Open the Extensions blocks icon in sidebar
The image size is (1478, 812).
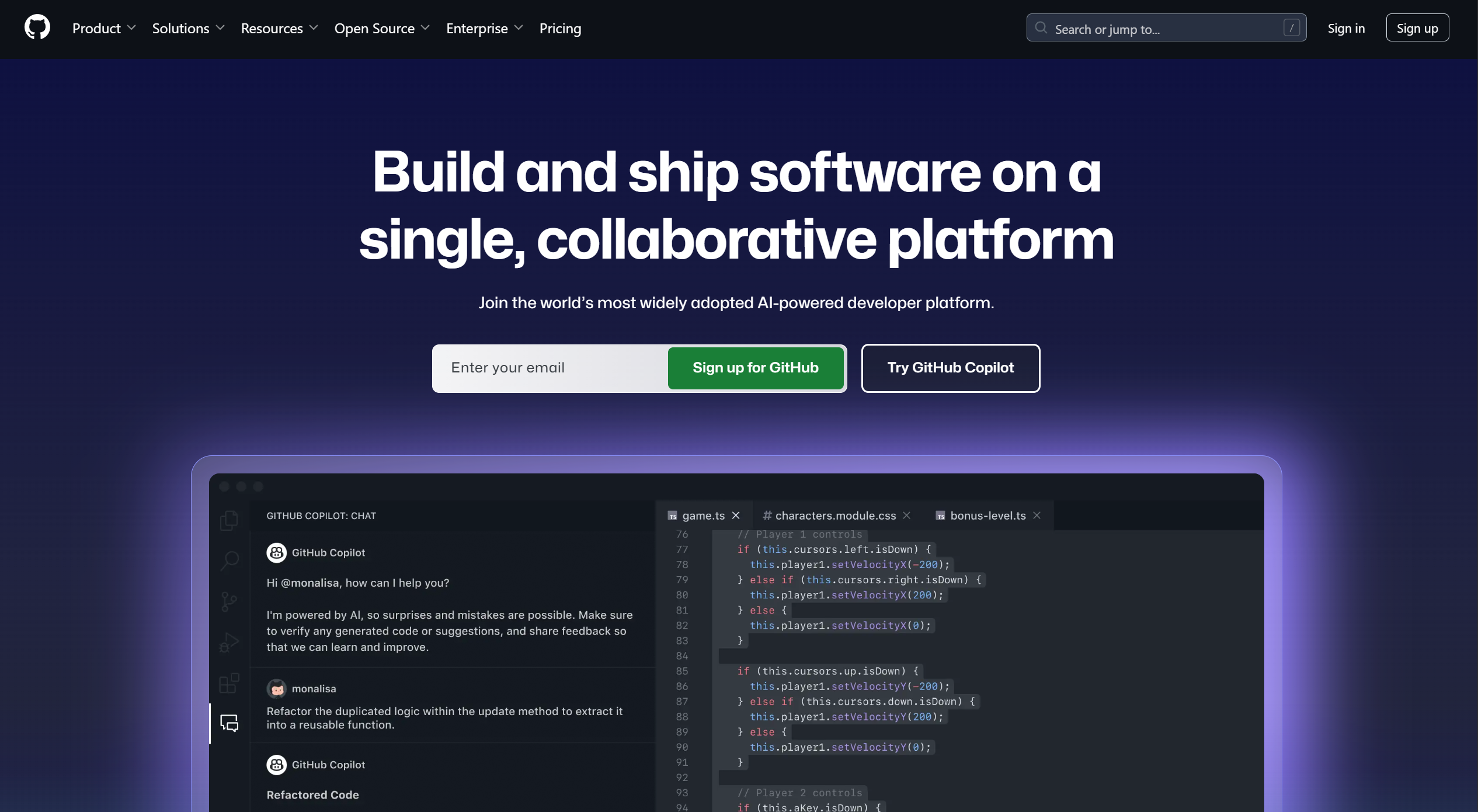pos(229,682)
